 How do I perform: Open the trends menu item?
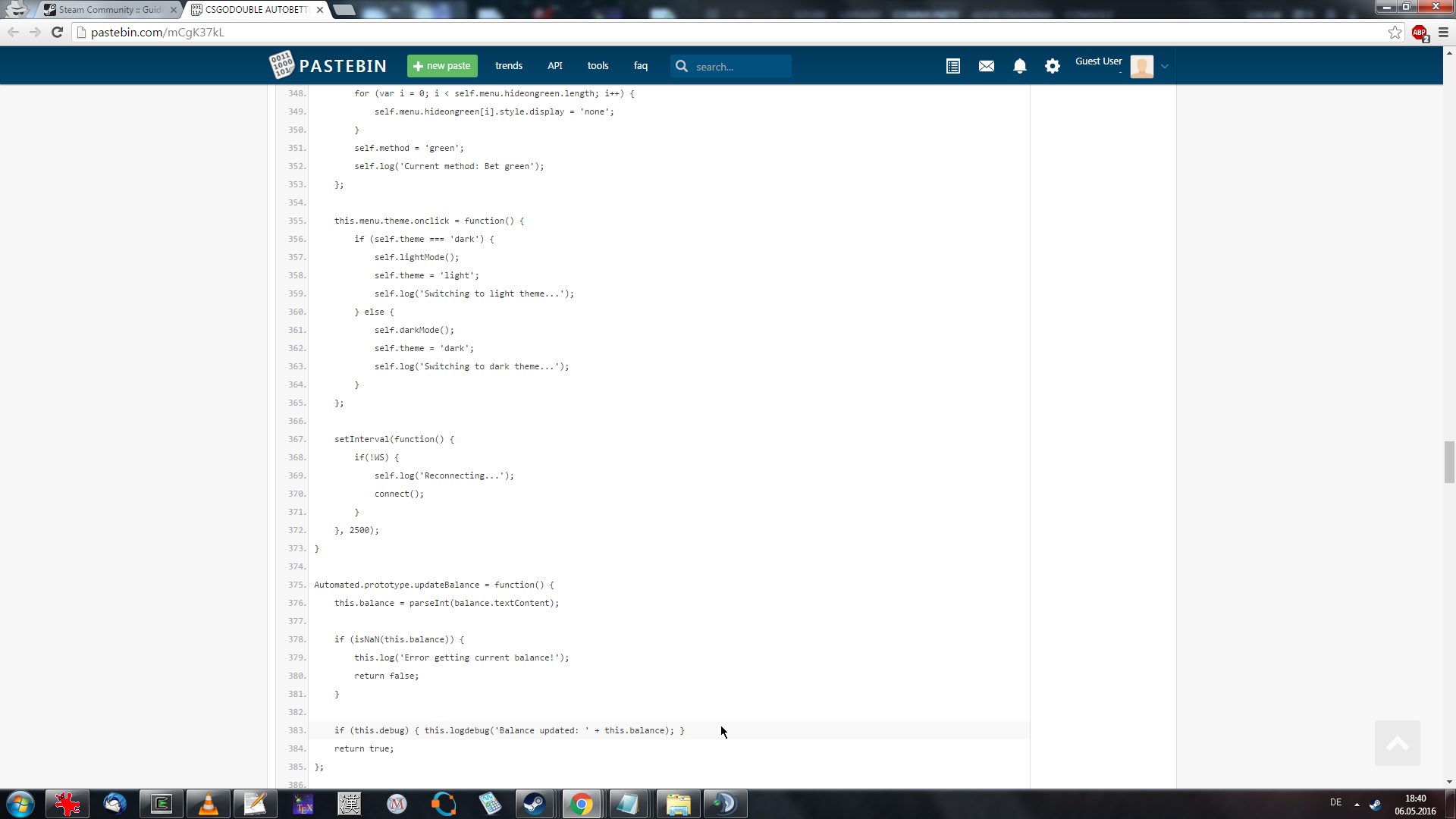pos(509,66)
